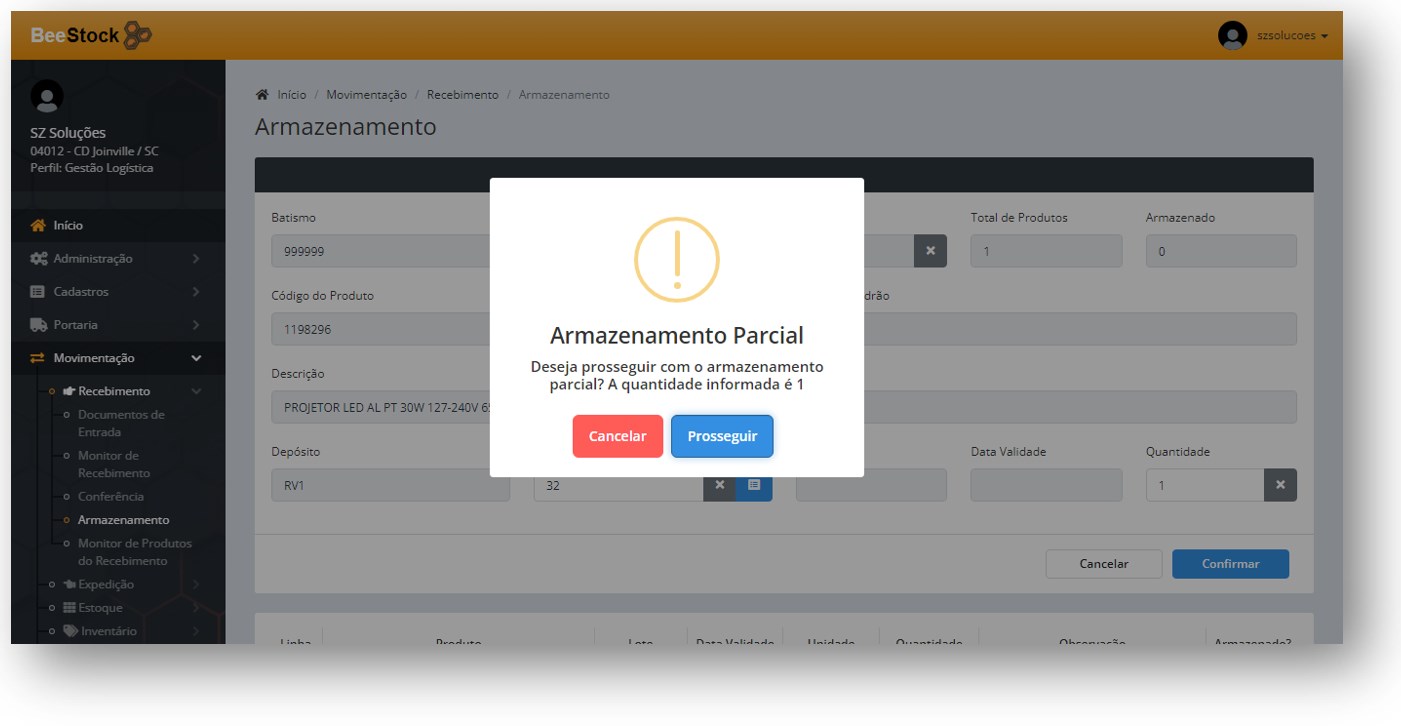
Task: Click the sidebar user profile avatar
Action: click(47, 96)
